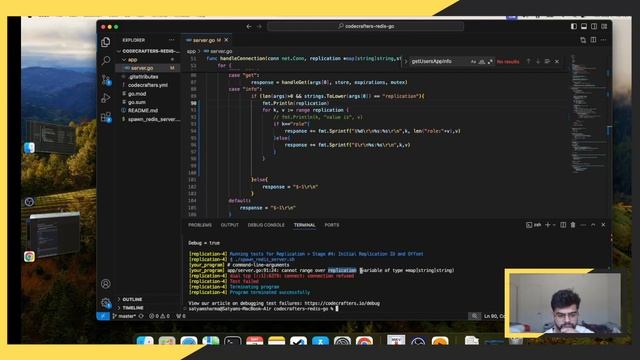Viewport: 640px width, 360px height.
Task: Open the go.mod file
Action: click(x=149, y=94)
